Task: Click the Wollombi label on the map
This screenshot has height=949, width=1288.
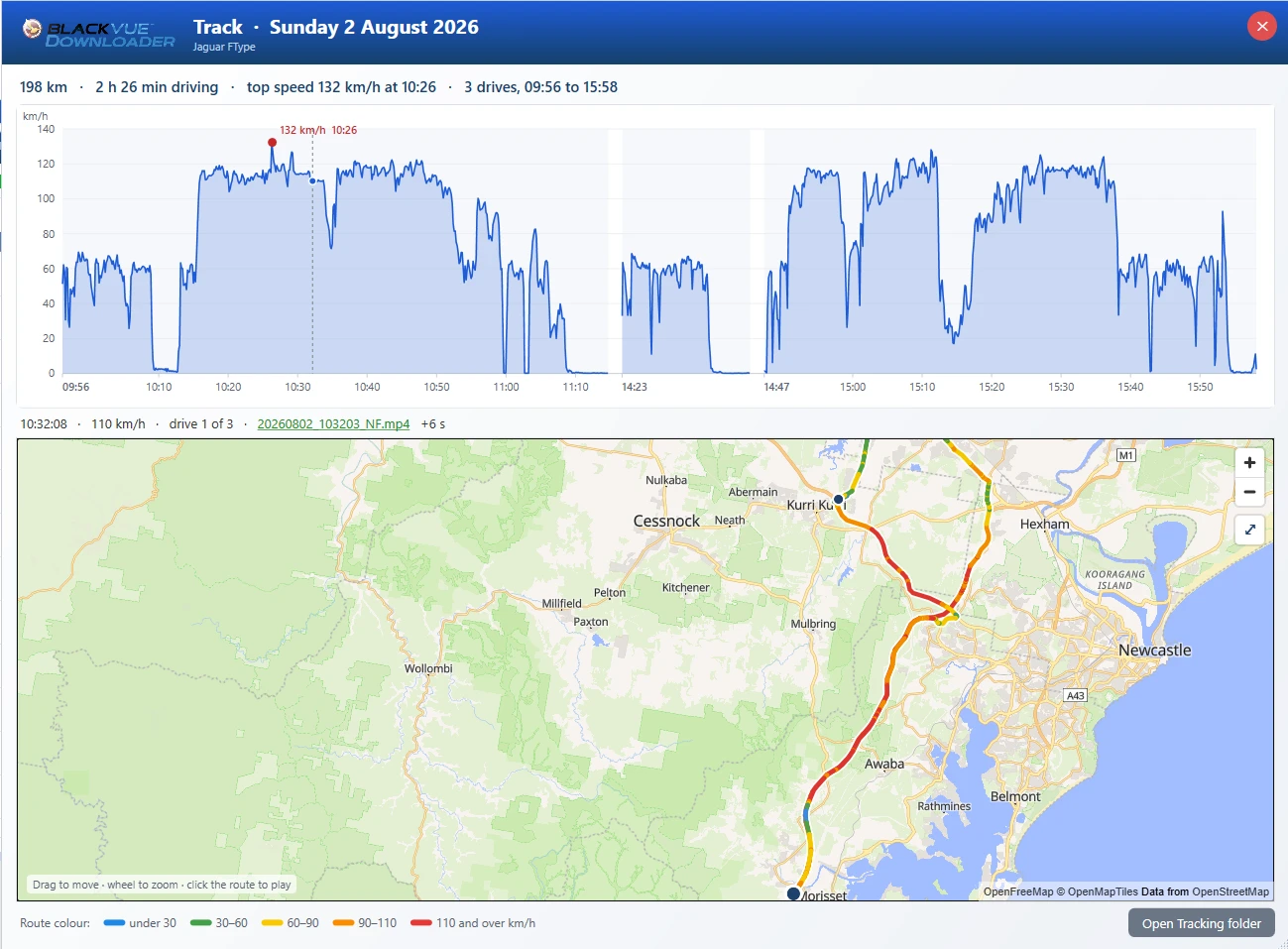Action: click(428, 668)
